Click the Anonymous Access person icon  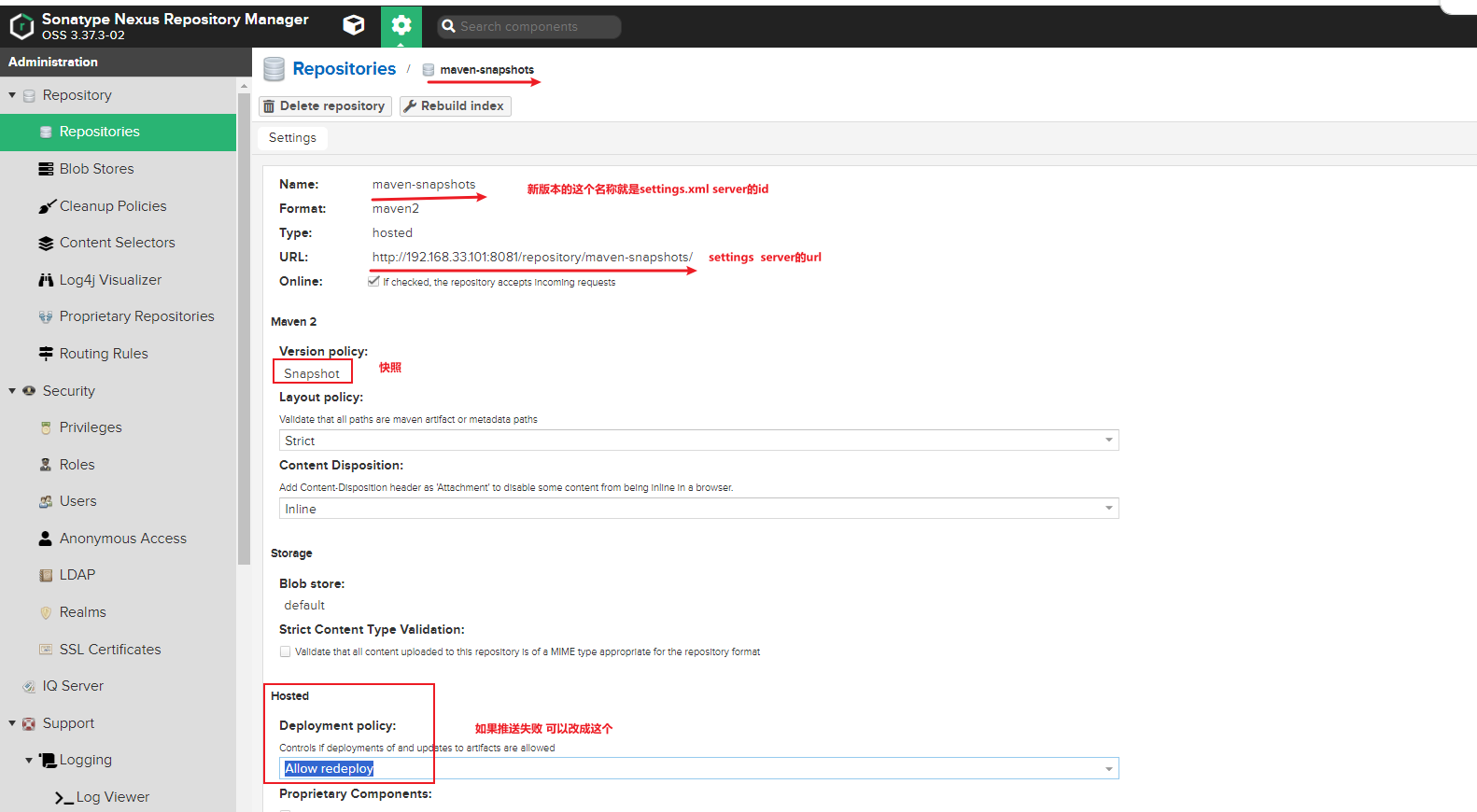[x=46, y=539]
